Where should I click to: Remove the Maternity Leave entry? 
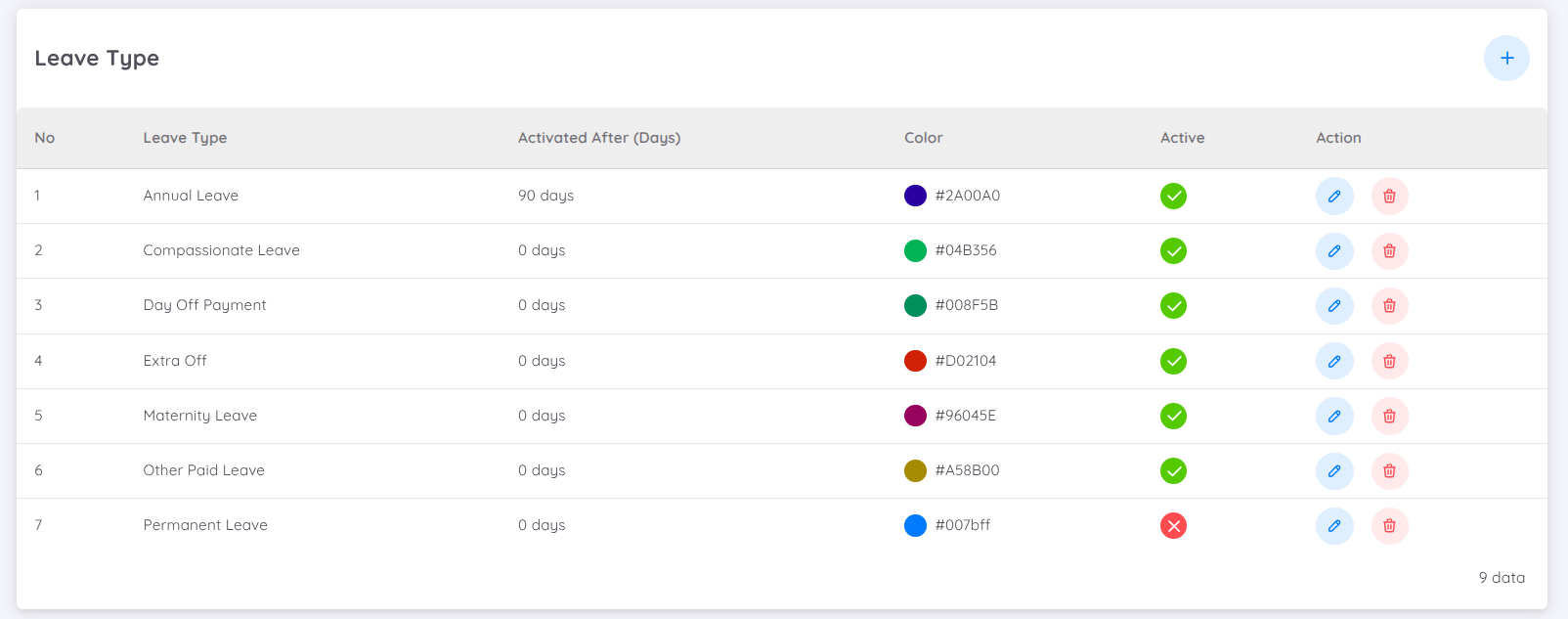point(1389,417)
